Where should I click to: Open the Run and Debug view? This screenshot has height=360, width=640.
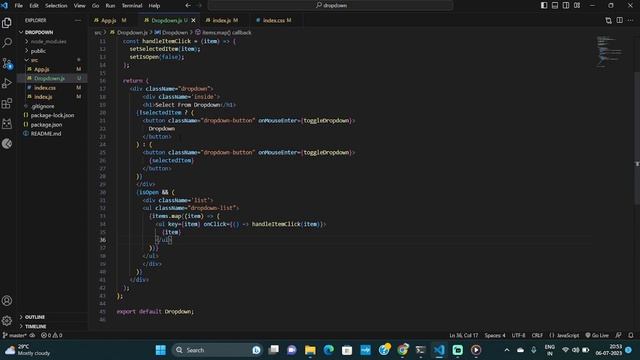[x=7, y=83]
